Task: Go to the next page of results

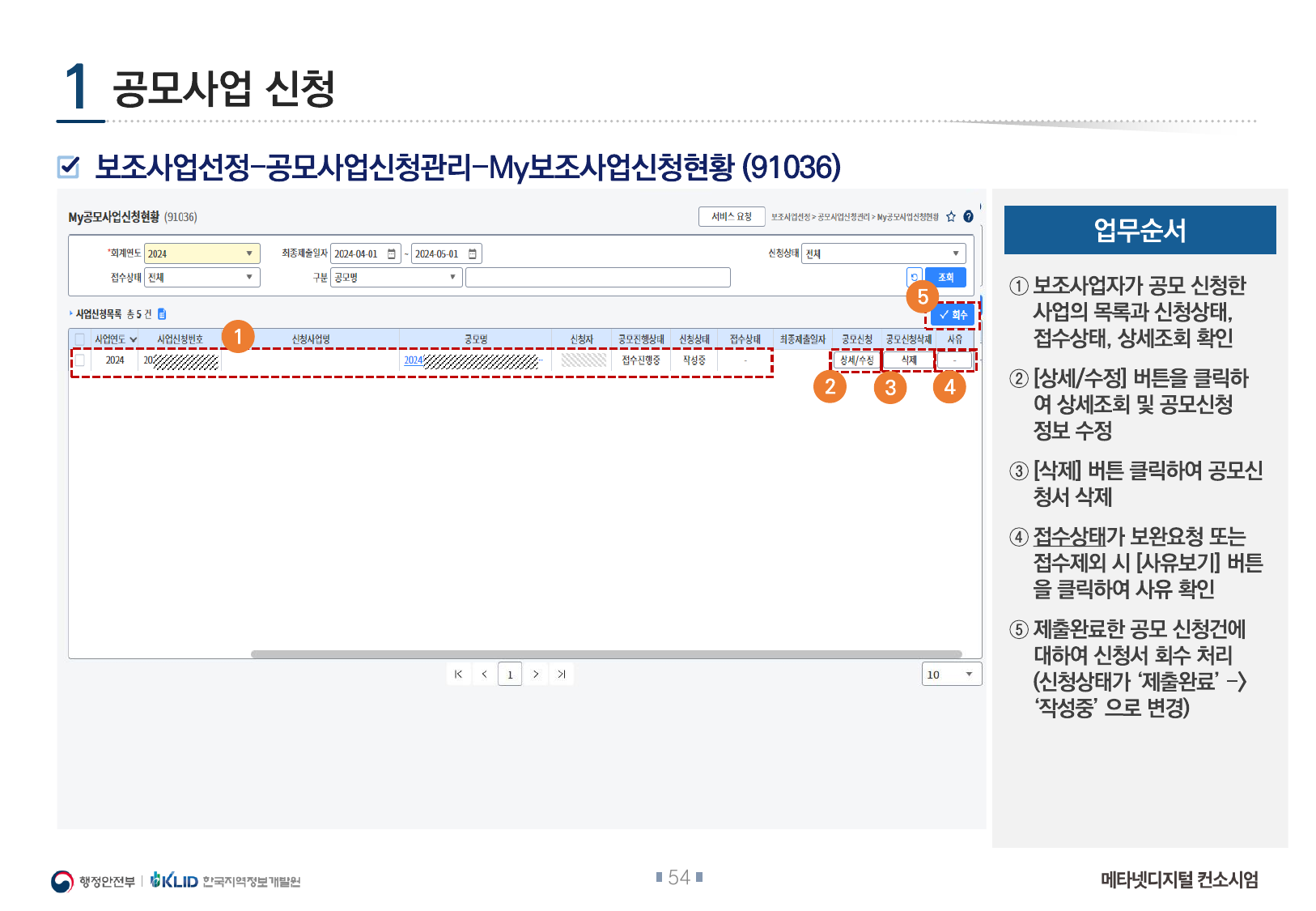Action: pyautogui.click(x=536, y=674)
